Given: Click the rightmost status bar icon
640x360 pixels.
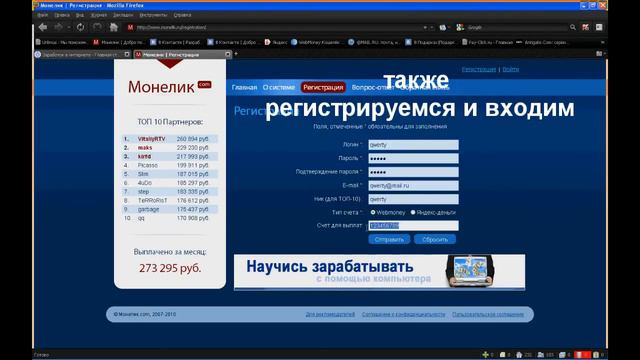Looking at the screenshot, I should [596, 355].
